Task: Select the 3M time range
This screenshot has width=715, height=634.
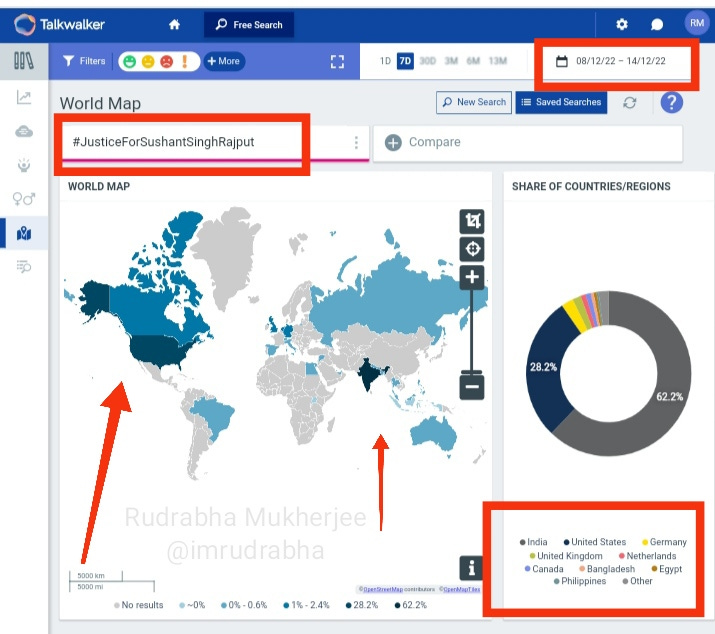Action: pos(451,61)
